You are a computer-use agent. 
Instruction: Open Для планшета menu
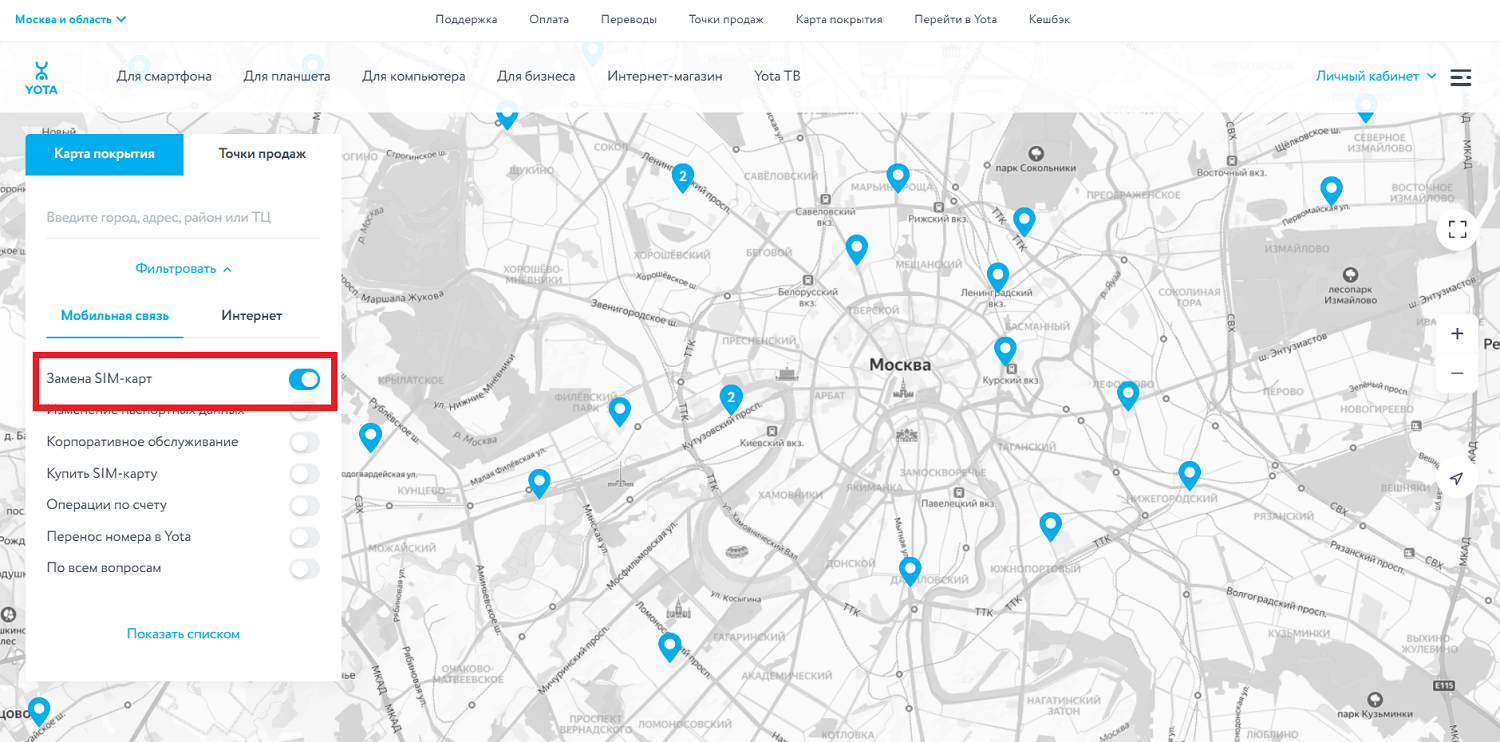(287, 76)
